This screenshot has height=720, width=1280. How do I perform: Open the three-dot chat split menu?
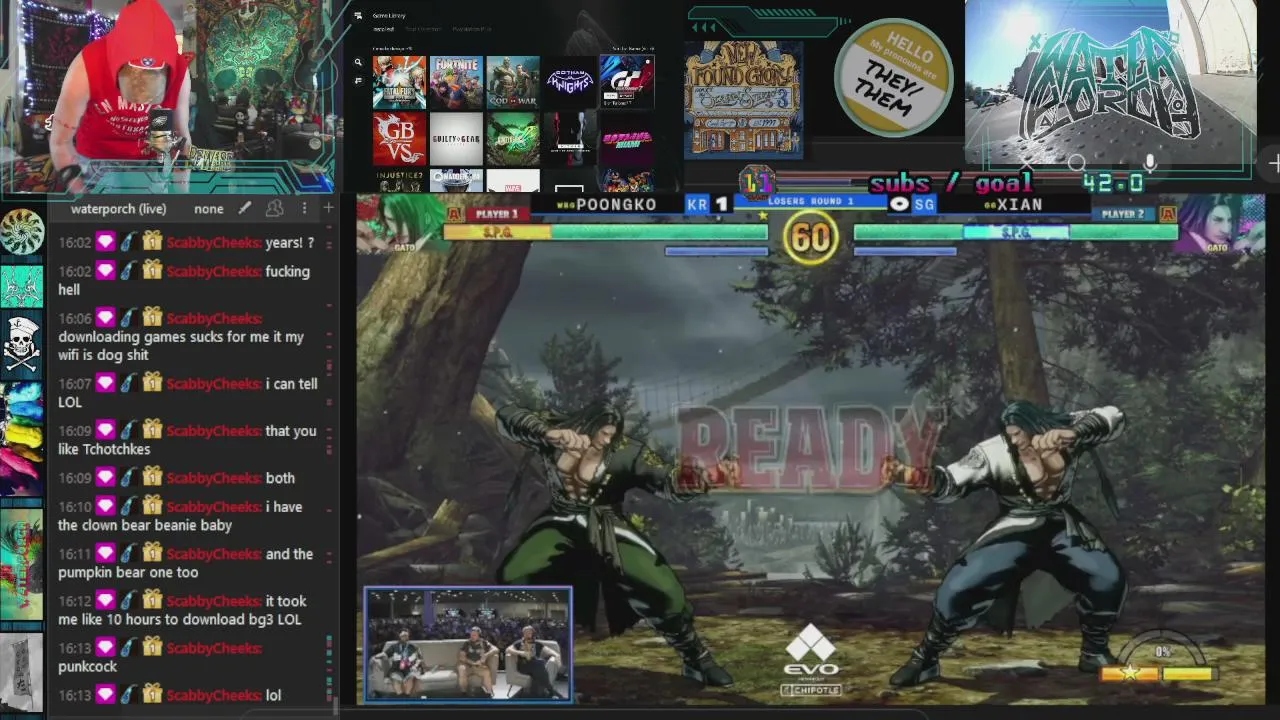(304, 208)
